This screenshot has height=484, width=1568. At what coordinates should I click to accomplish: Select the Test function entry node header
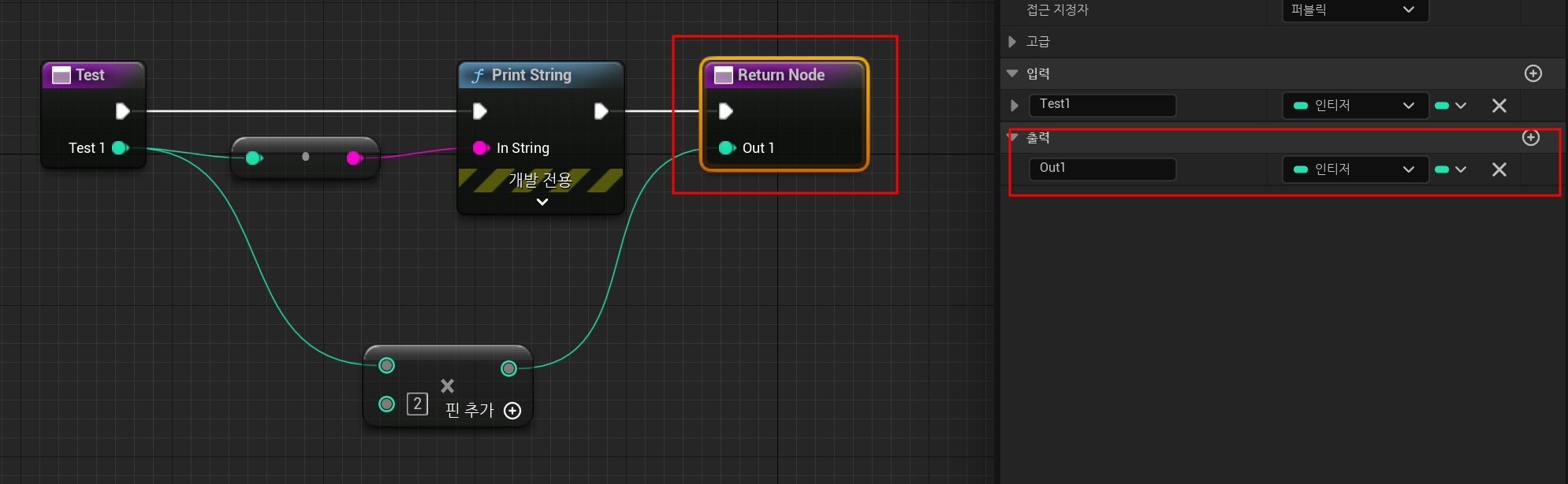point(93,75)
